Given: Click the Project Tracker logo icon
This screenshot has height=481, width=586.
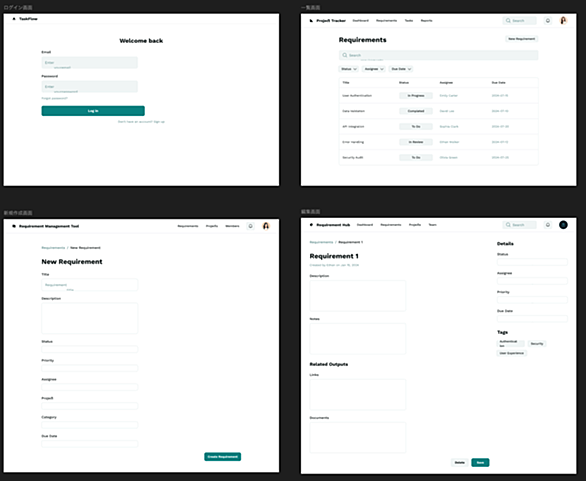Looking at the screenshot, I should tap(311, 21).
